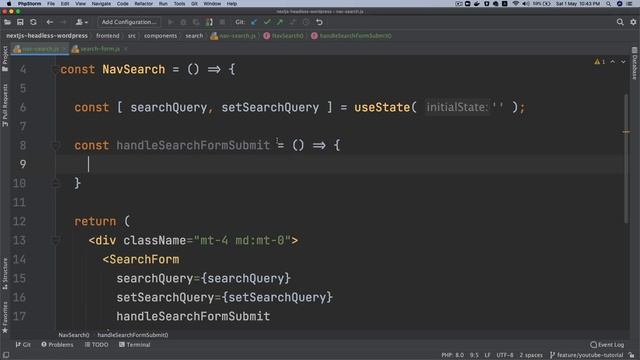Click the nav-search.js file breadcrumb
Image resolution: width=640 pixels, height=360 pixels.
pos(233,36)
